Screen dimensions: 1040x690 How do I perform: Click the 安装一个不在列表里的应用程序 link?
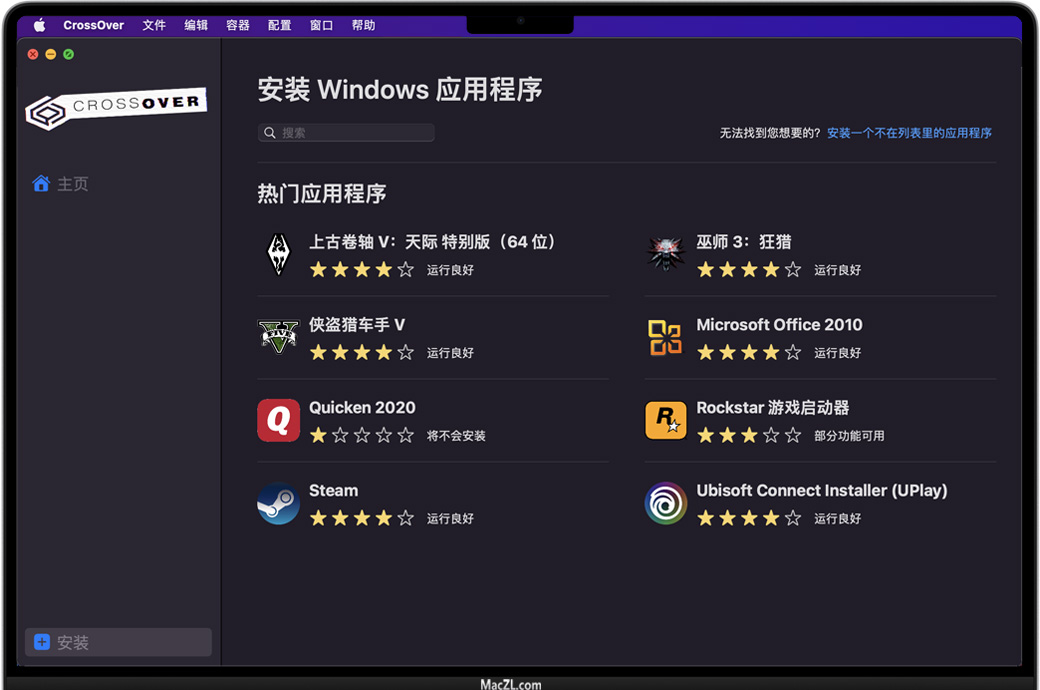pos(909,133)
